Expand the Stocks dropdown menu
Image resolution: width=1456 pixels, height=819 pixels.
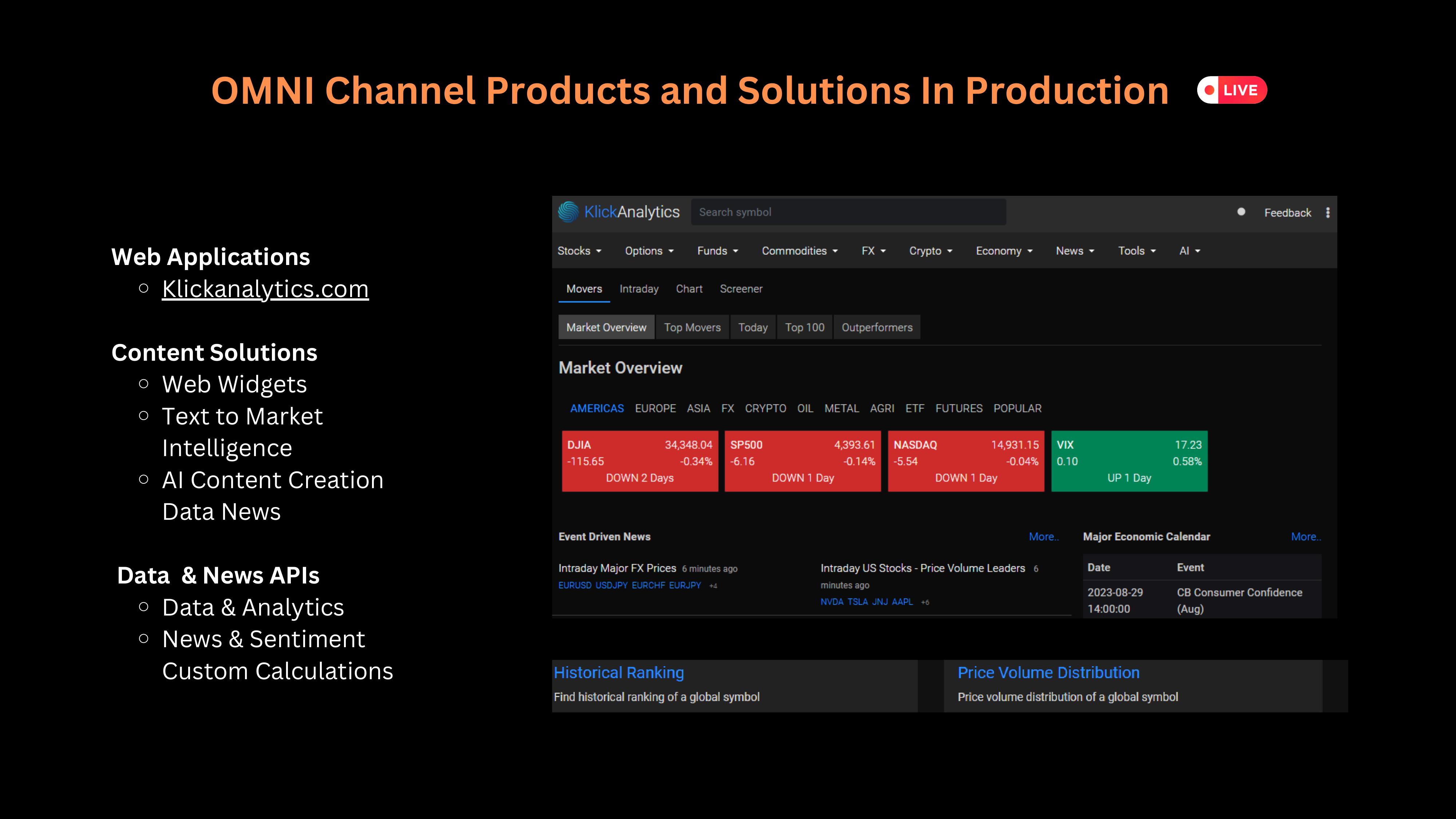tap(579, 251)
